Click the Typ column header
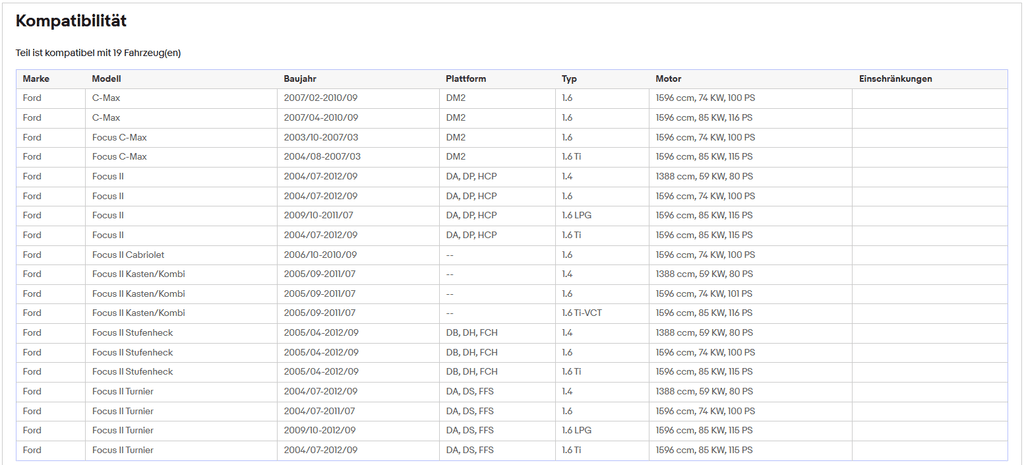 569,79
